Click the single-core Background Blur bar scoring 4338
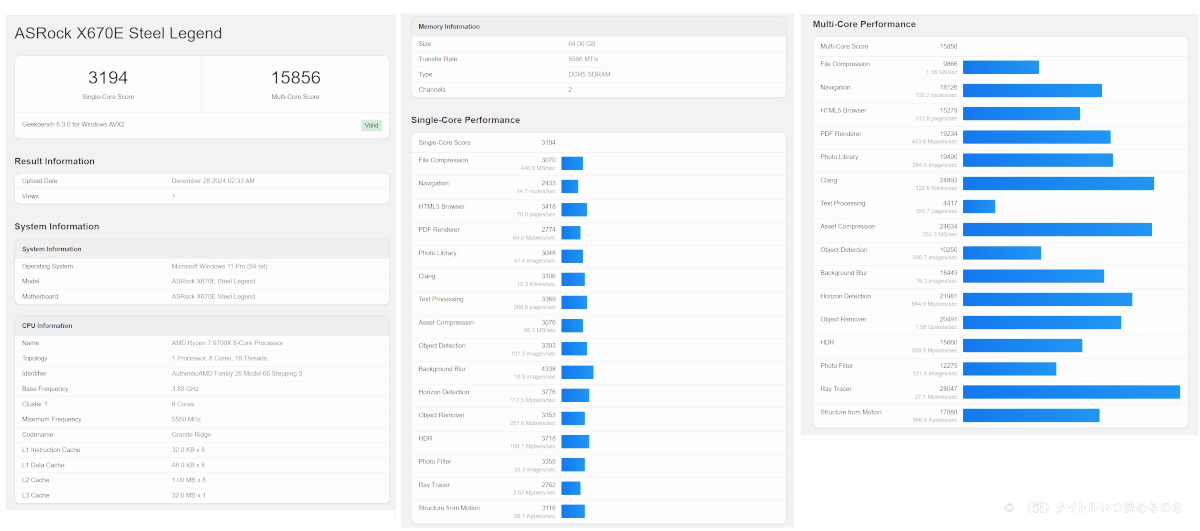1200x531 pixels. (578, 372)
